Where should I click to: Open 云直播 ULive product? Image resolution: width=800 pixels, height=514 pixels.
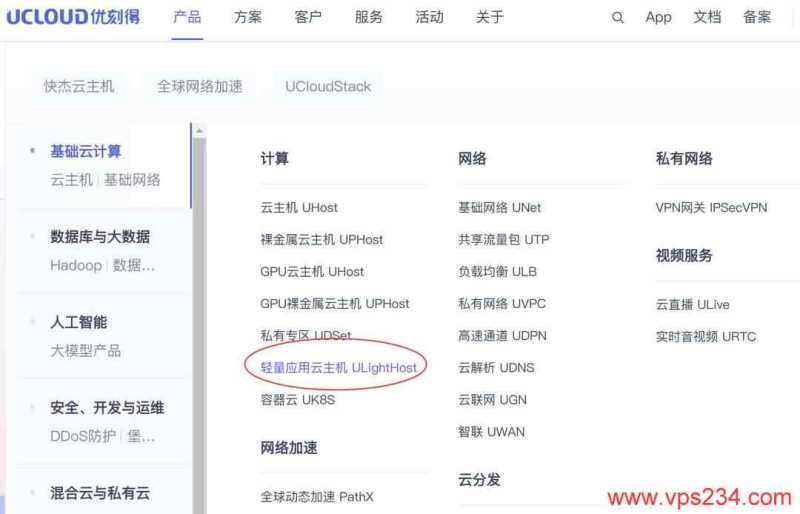point(692,304)
